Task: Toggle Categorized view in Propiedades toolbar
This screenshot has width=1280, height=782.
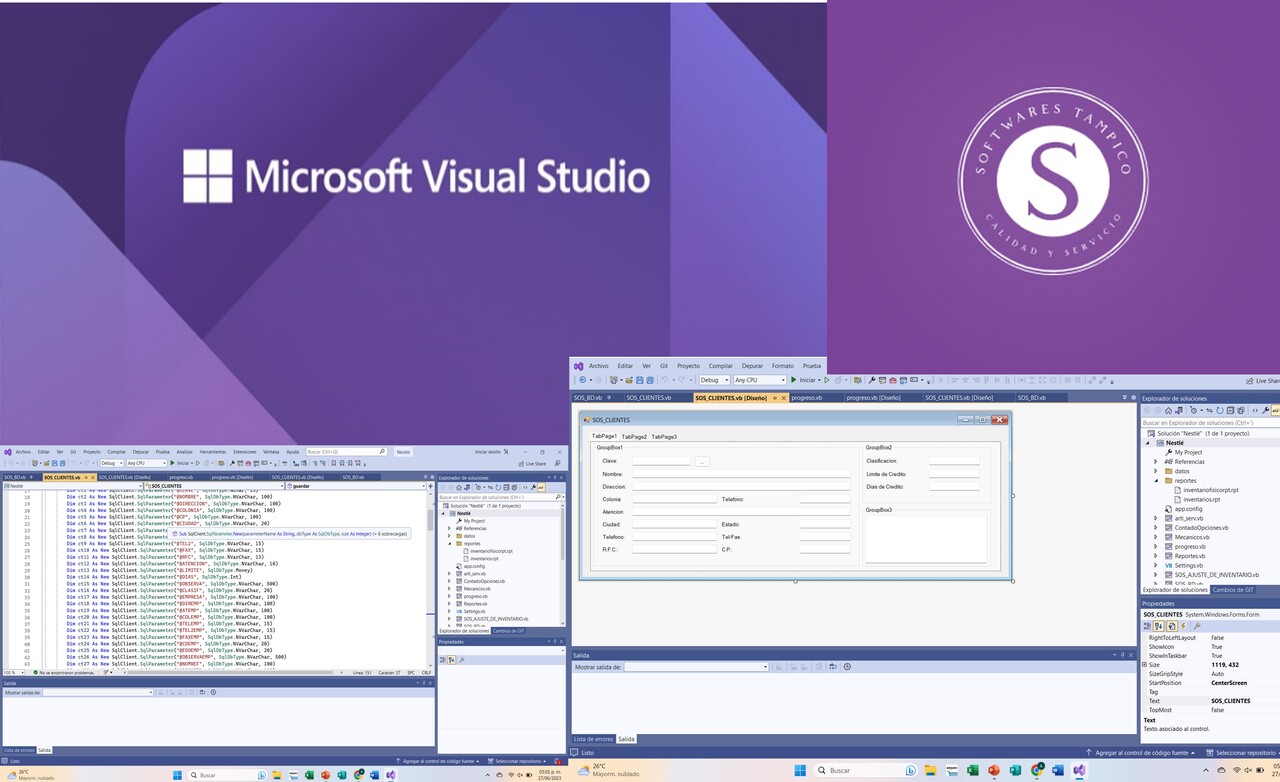Action: pyautogui.click(x=1147, y=626)
